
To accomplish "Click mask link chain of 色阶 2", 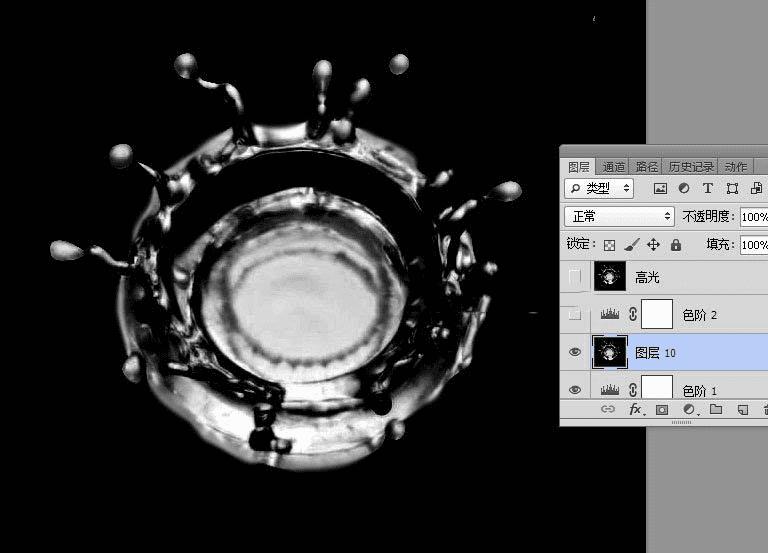I will [x=632, y=314].
